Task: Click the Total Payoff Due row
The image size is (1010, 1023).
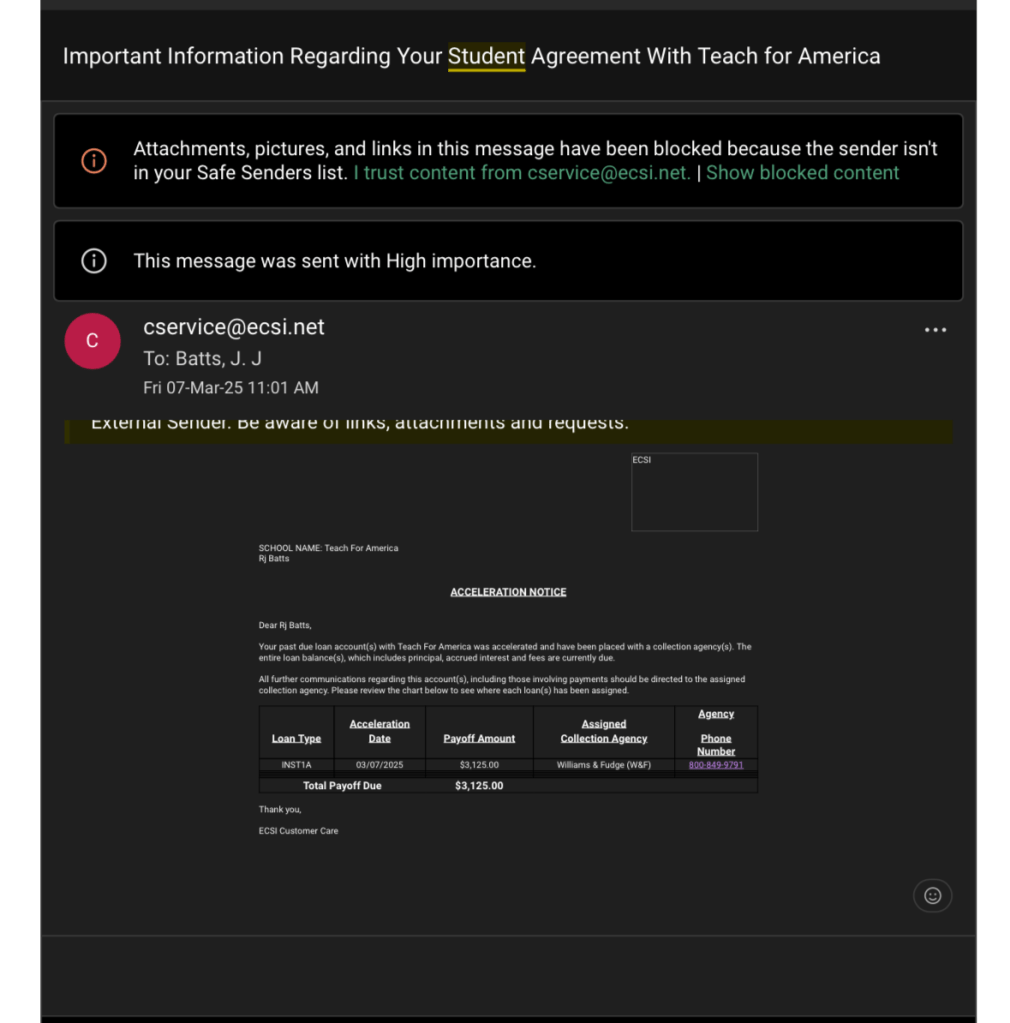Action: point(342,786)
